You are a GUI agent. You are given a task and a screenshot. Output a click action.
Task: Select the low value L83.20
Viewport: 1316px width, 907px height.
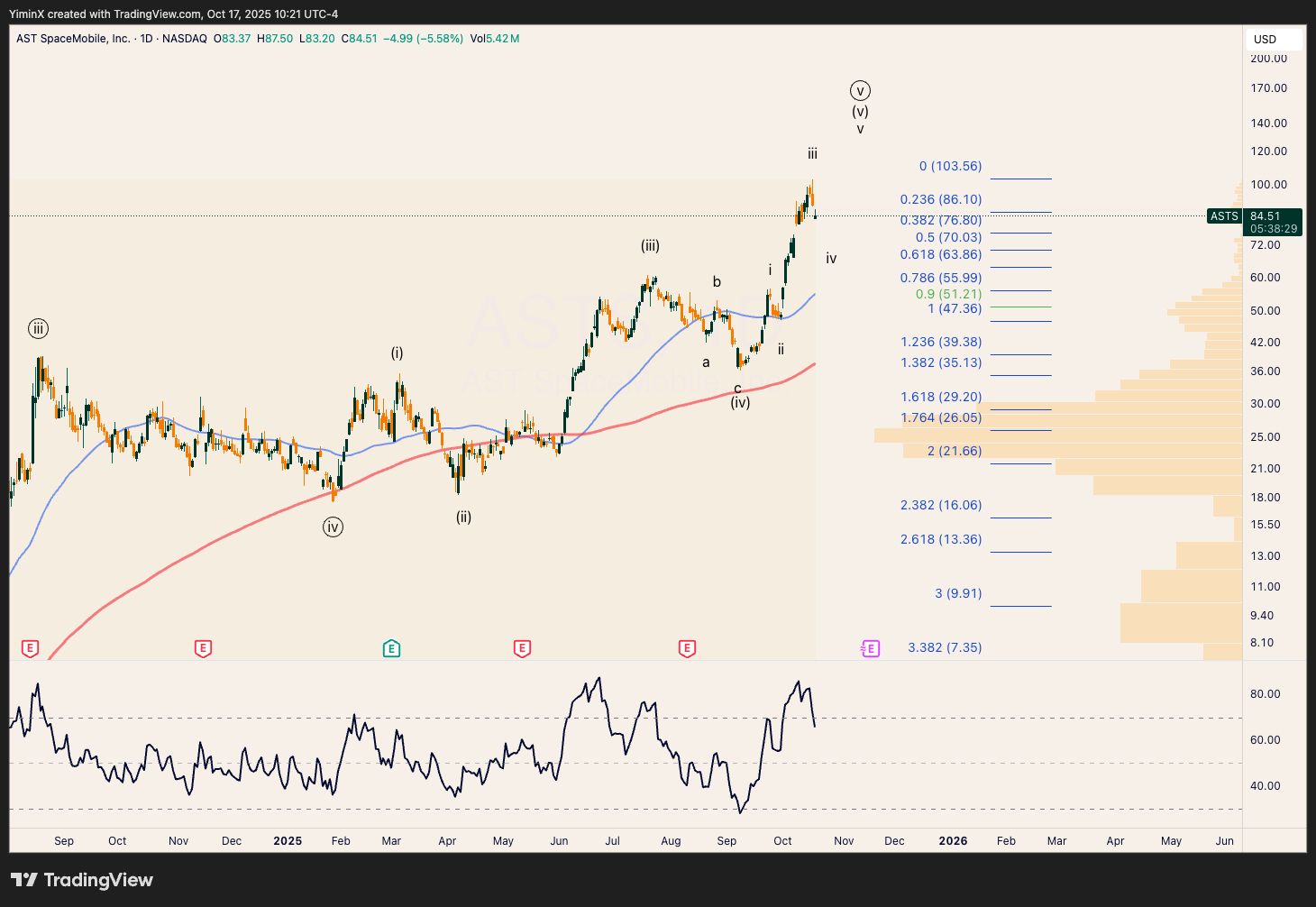tap(317, 39)
